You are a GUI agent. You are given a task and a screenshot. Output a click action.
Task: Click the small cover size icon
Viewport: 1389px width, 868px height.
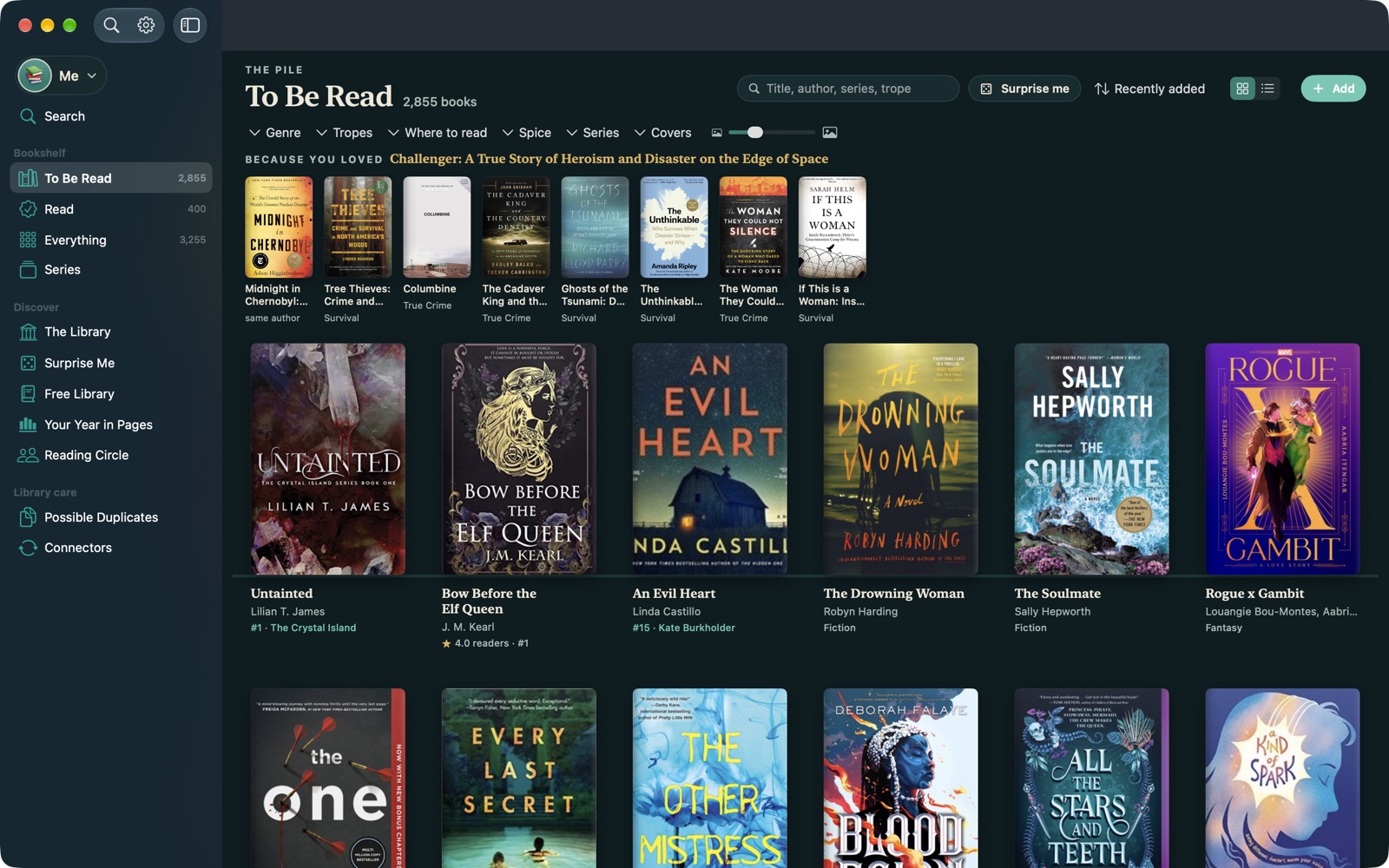[717, 133]
